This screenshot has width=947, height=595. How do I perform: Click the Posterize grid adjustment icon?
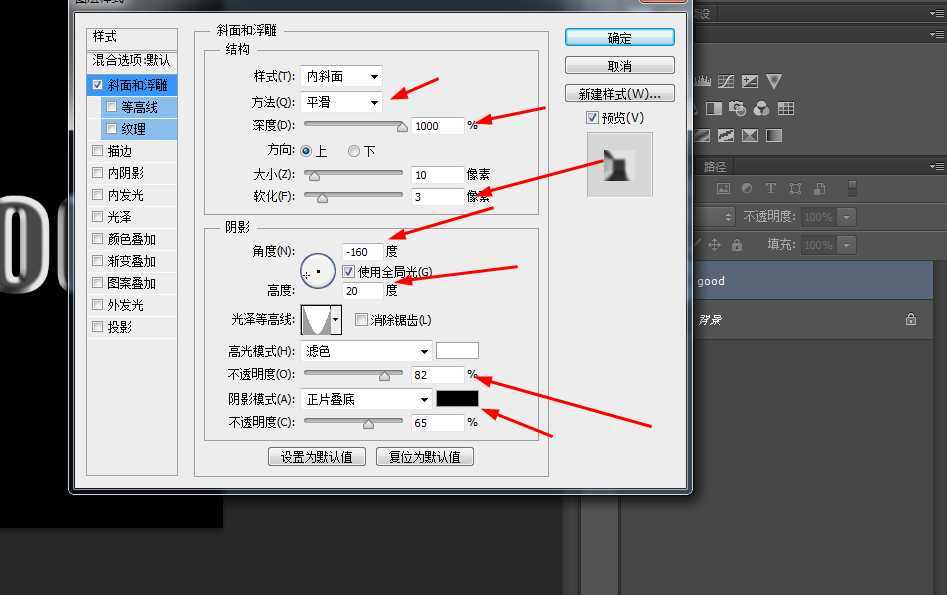pyautogui.click(x=785, y=107)
